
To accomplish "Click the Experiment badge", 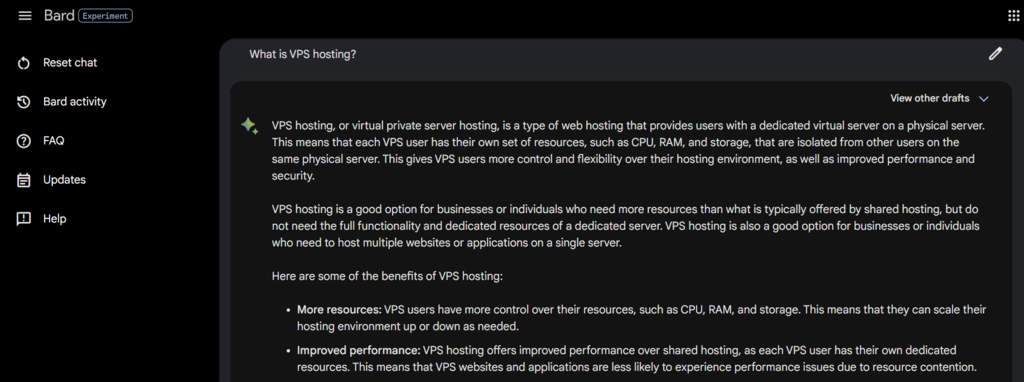I will (x=105, y=16).
